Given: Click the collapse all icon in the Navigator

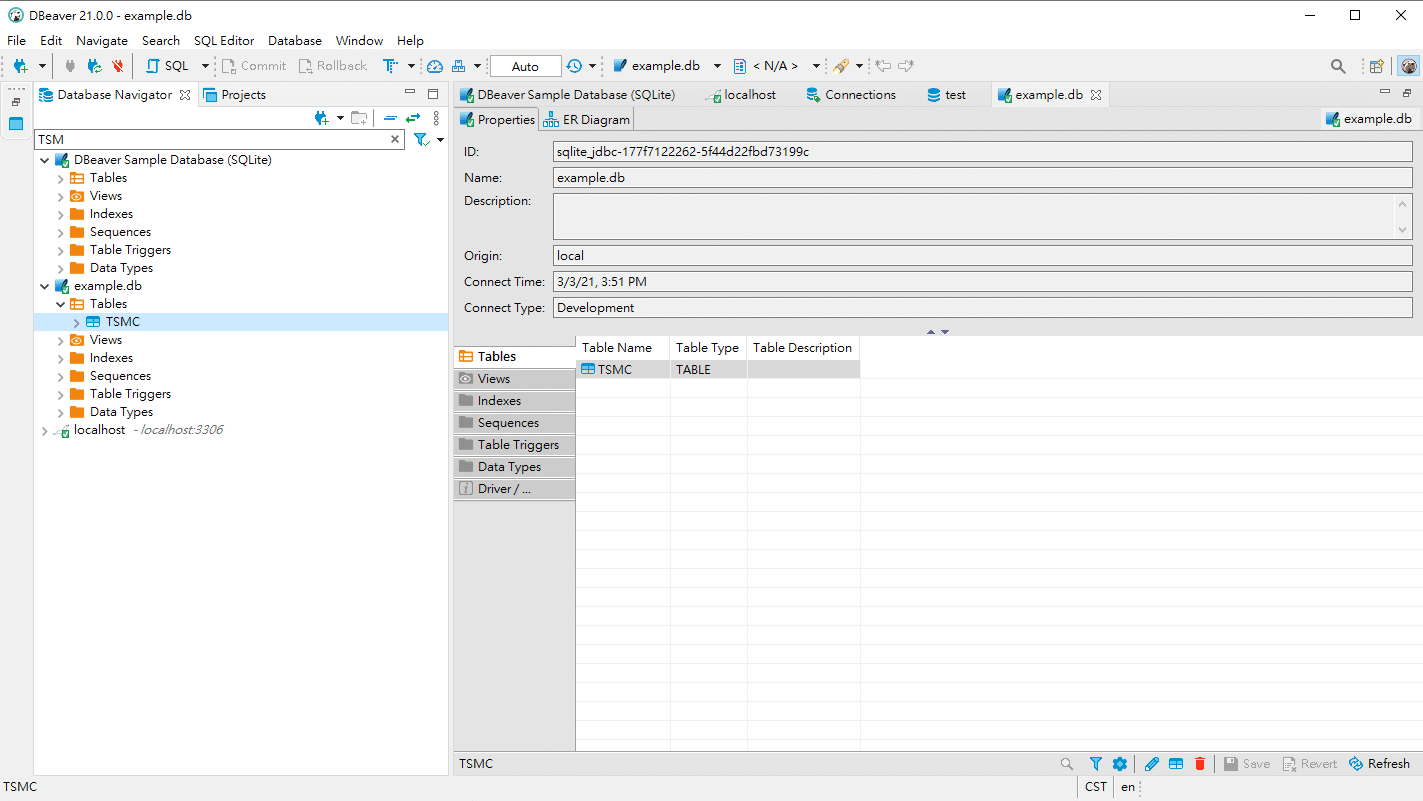Looking at the screenshot, I should [x=391, y=118].
